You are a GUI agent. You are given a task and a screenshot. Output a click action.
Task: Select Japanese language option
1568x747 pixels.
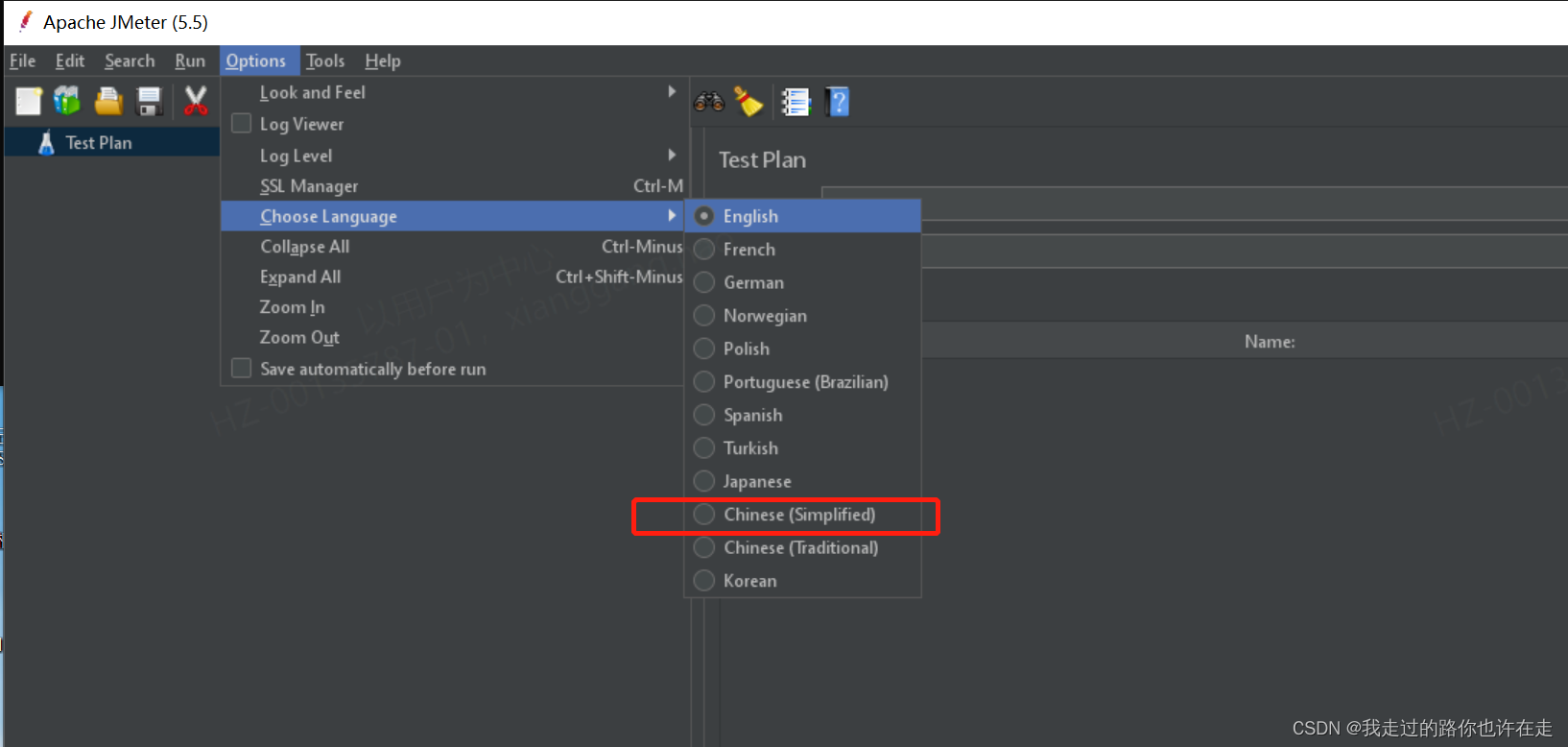coord(803,481)
